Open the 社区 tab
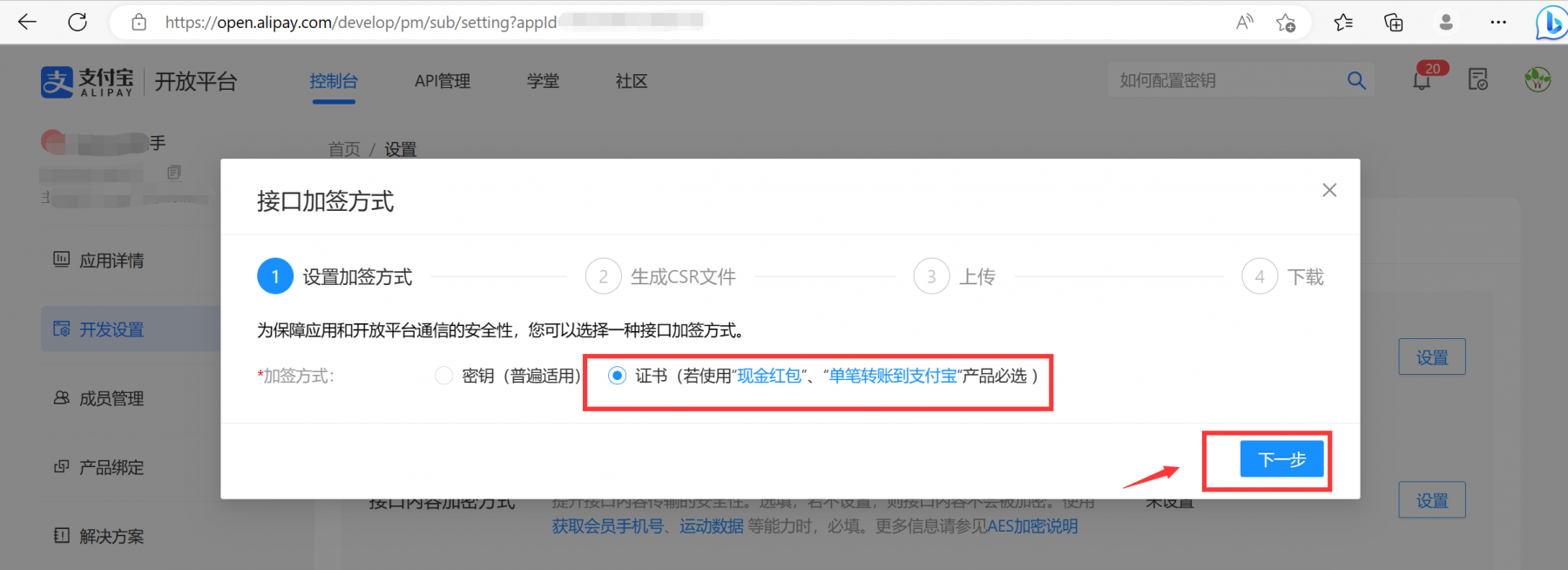The image size is (1568, 570). point(632,81)
